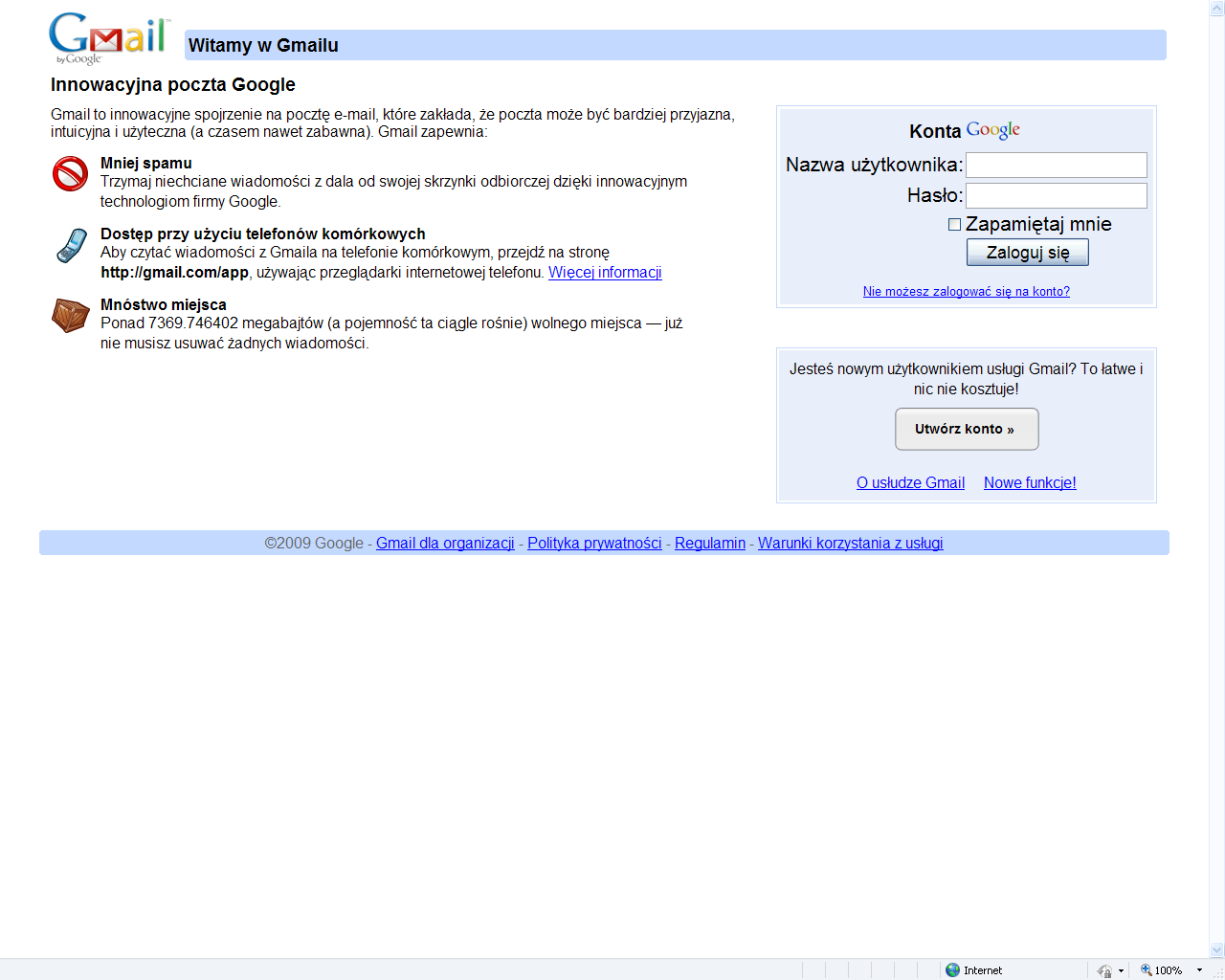Image resolution: width=1225 pixels, height=980 pixels.
Task: Click the 100% zoom value in status bar
Action: (x=1169, y=970)
